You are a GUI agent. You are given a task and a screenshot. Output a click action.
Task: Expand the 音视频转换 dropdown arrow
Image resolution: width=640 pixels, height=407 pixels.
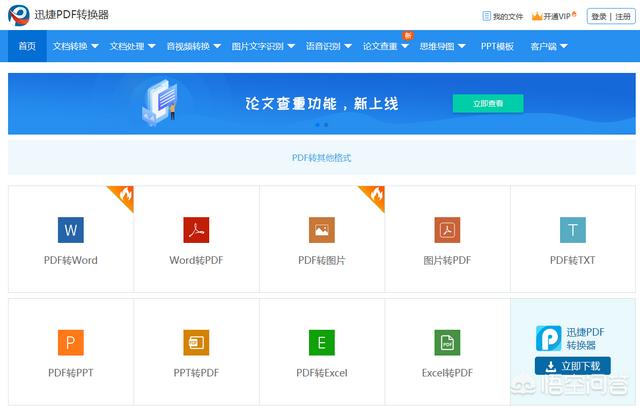tap(217, 46)
